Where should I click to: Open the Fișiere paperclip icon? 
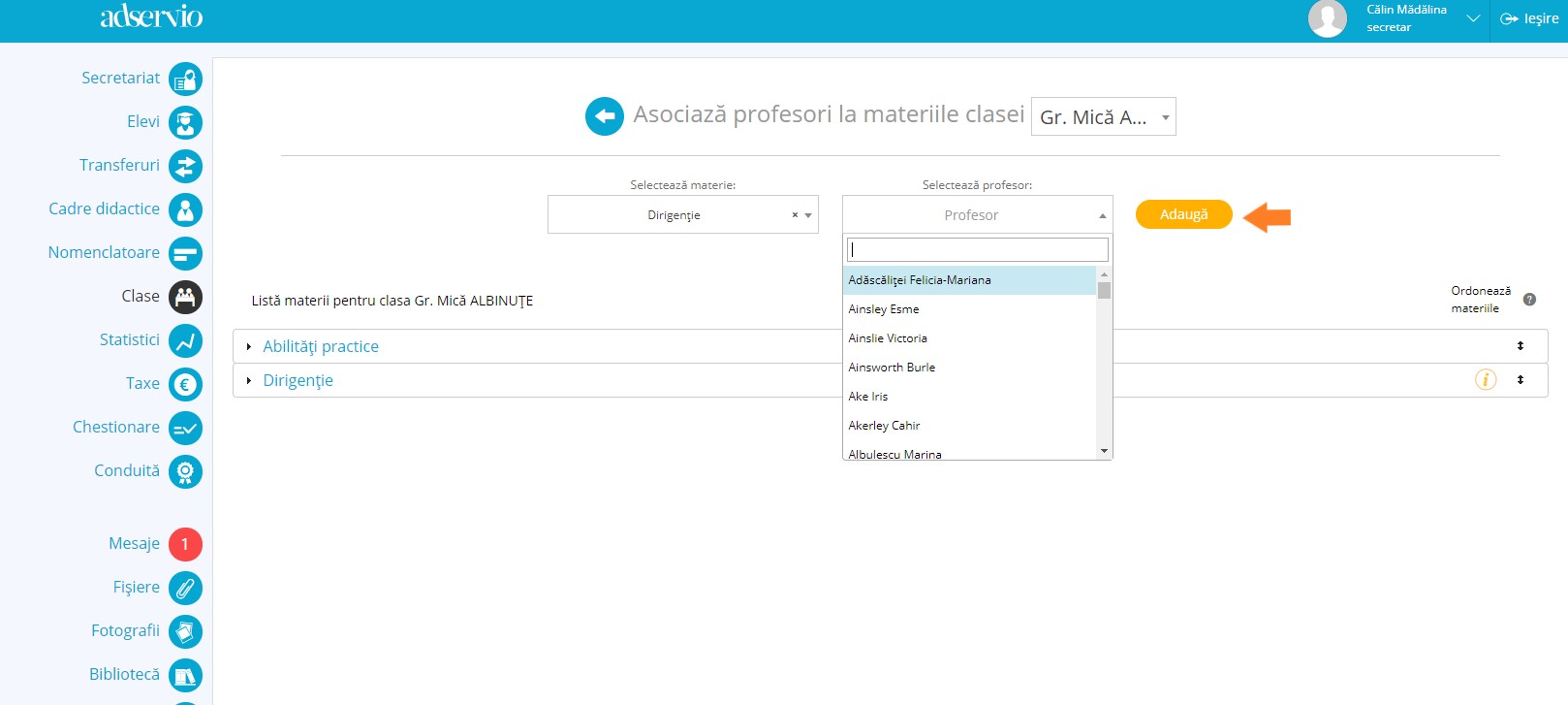coord(185,588)
